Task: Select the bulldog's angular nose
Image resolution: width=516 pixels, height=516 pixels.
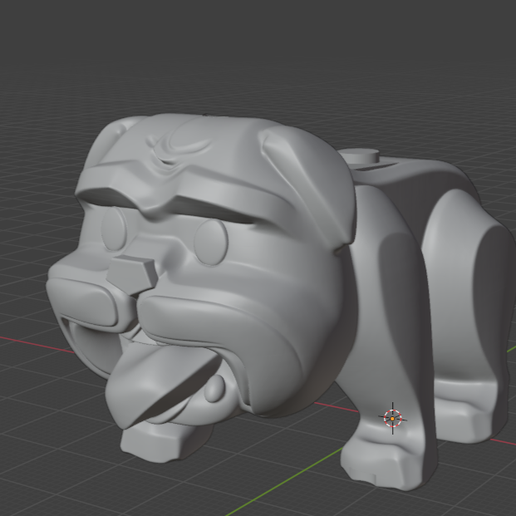Action: tap(133, 276)
